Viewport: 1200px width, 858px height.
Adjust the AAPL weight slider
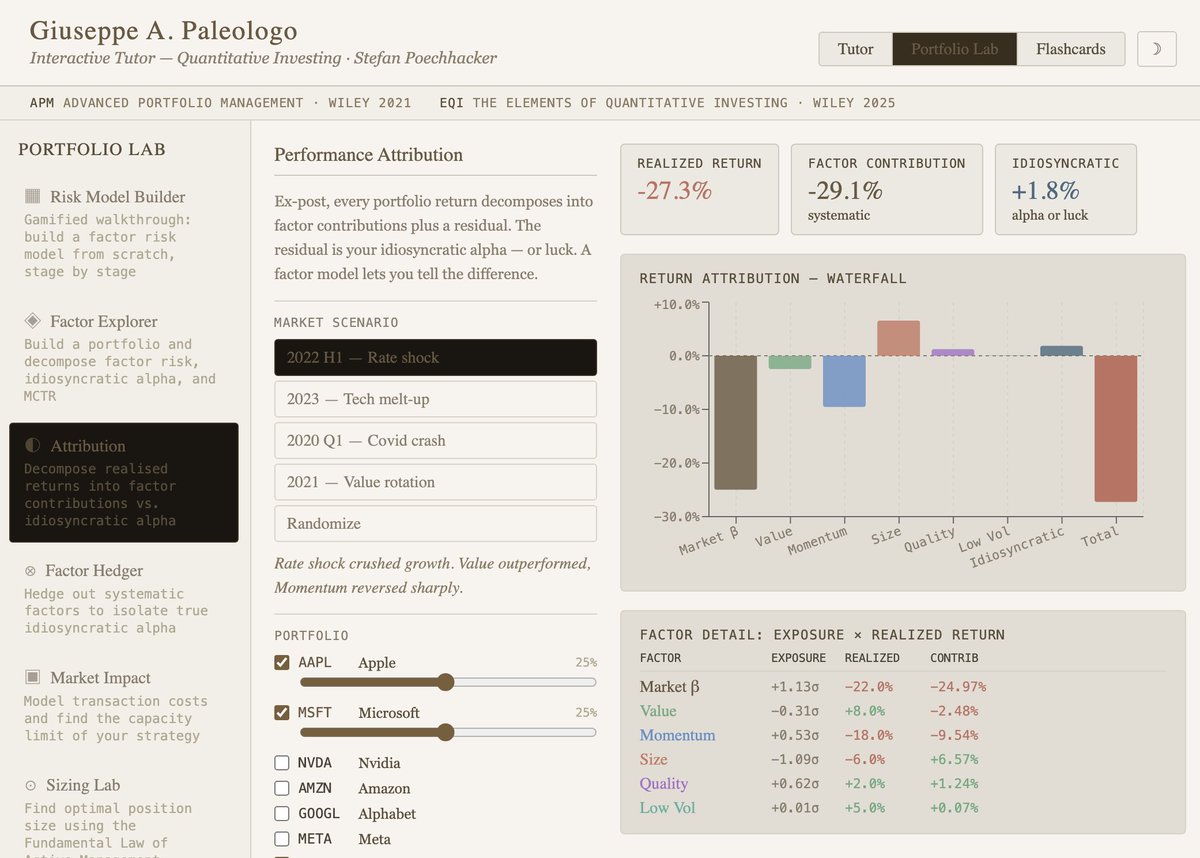(446, 682)
